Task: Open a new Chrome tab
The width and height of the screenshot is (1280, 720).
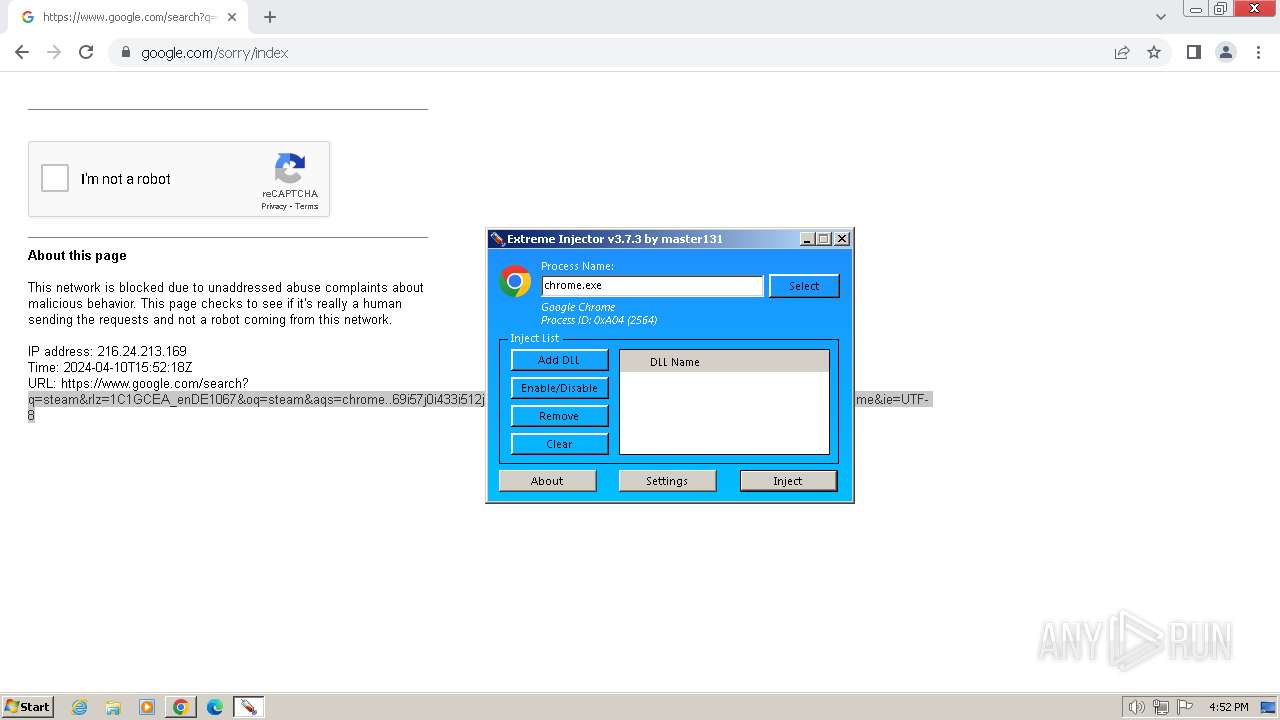Action: click(270, 17)
